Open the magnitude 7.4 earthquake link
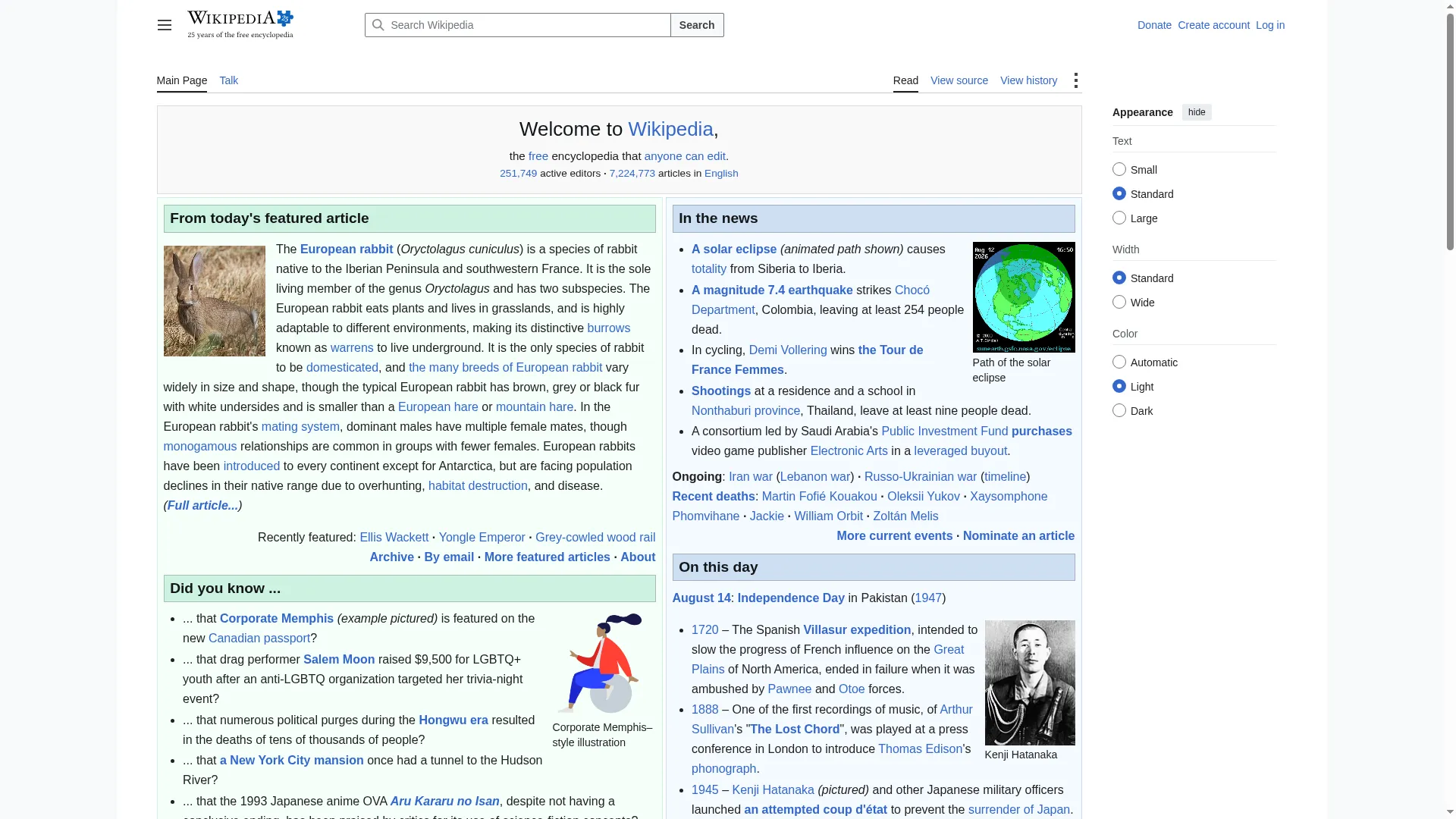The width and height of the screenshot is (1456, 819). click(x=772, y=290)
